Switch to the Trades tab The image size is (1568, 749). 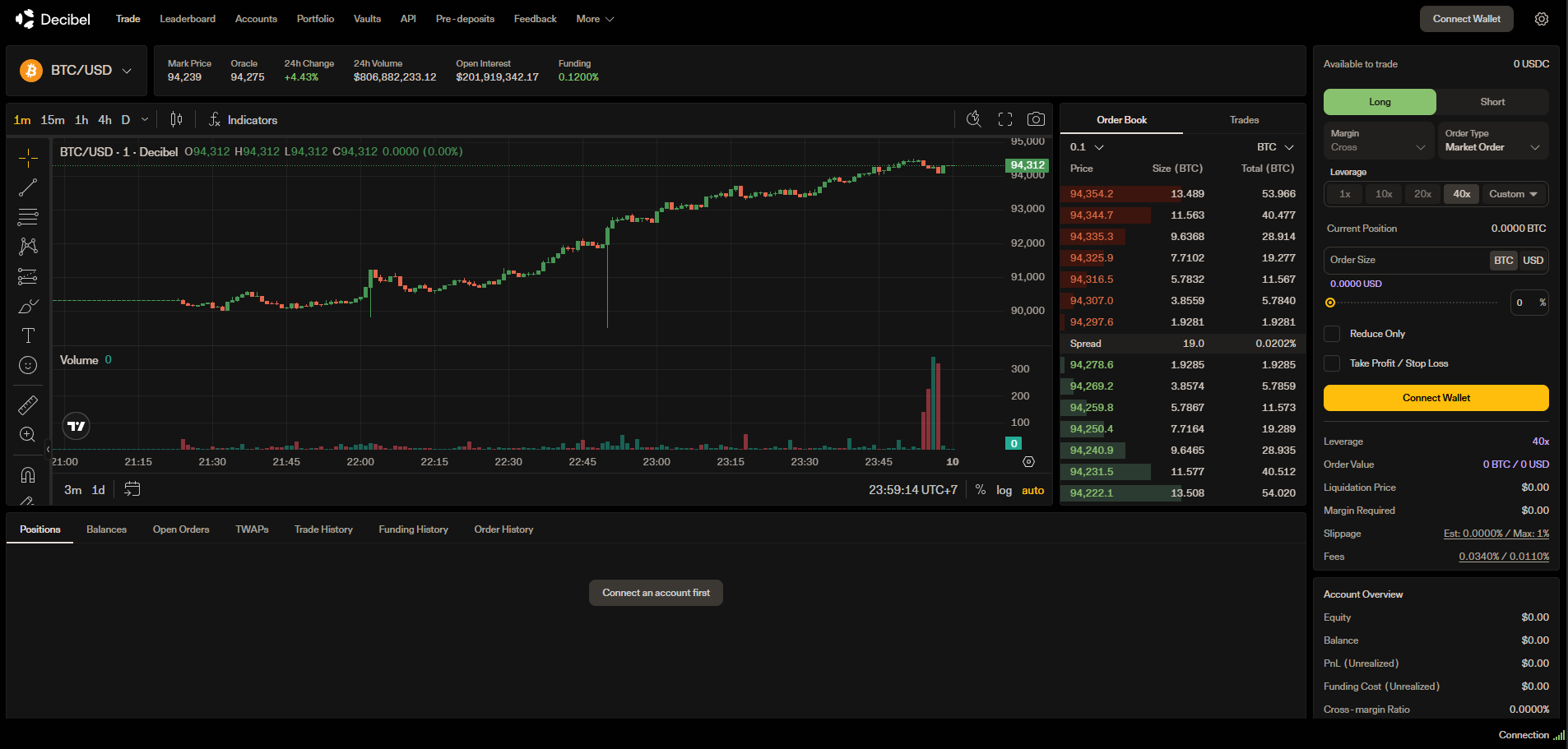click(1244, 120)
